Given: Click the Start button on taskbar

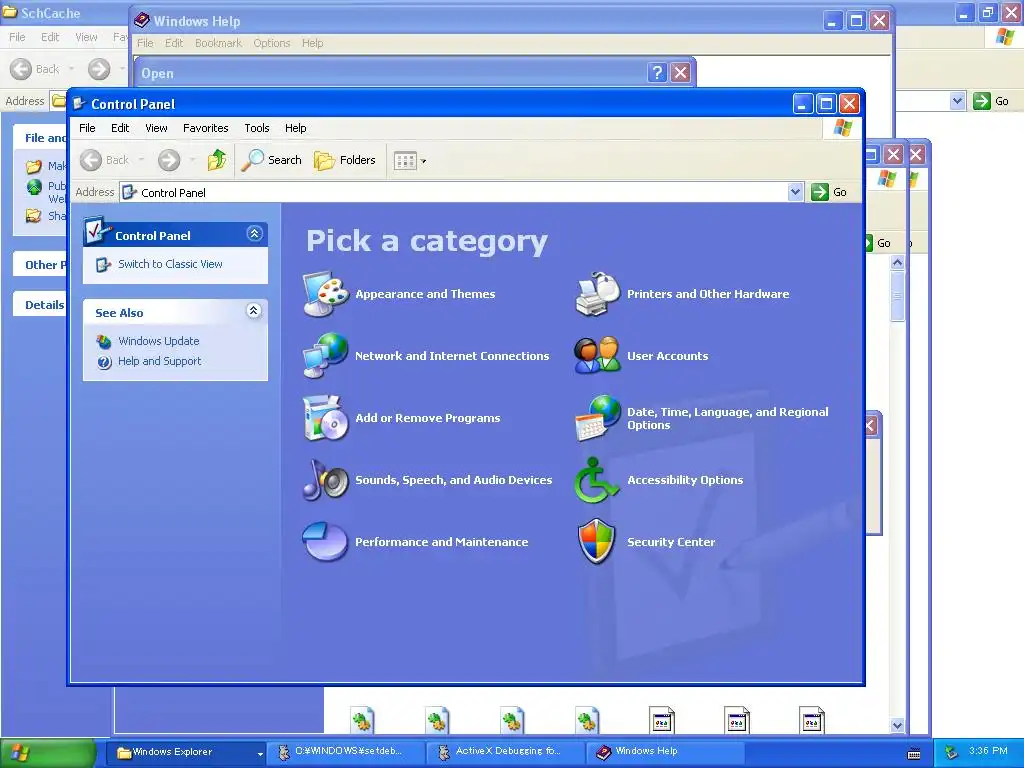Looking at the screenshot, I should click(48, 753).
